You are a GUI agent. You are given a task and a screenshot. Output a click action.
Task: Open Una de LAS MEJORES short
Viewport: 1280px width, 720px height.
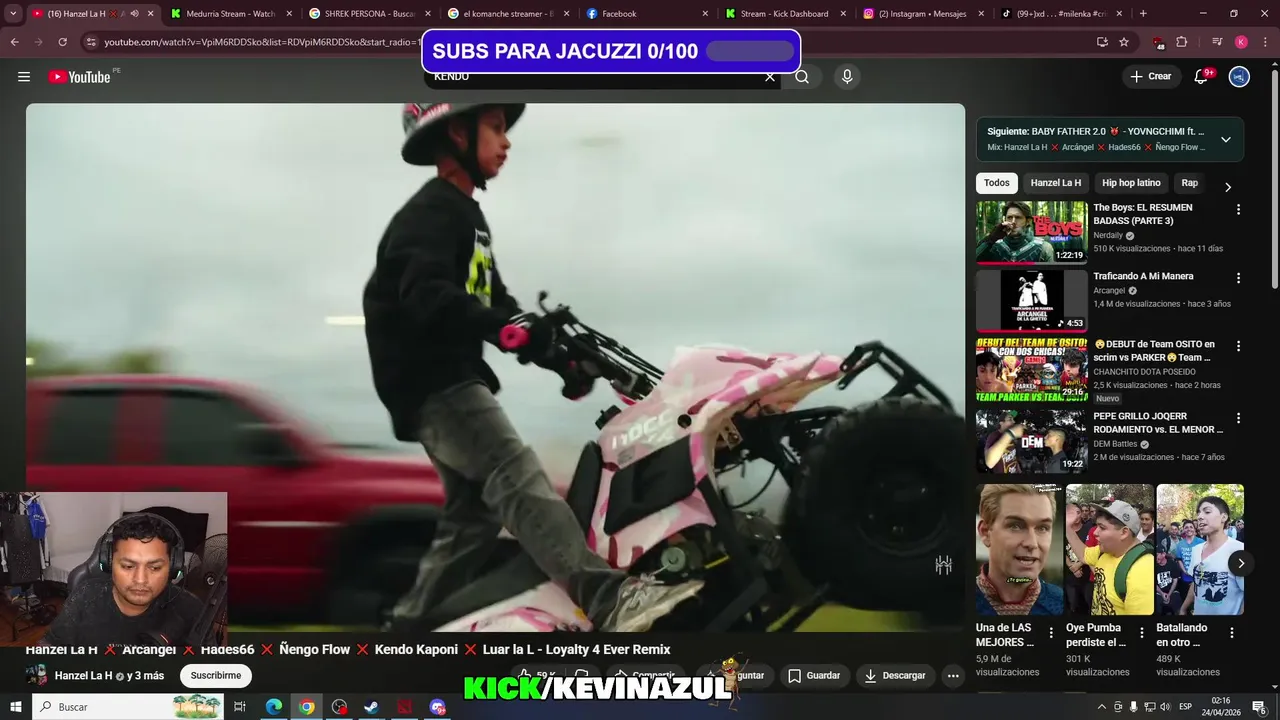click(1019, 550)
